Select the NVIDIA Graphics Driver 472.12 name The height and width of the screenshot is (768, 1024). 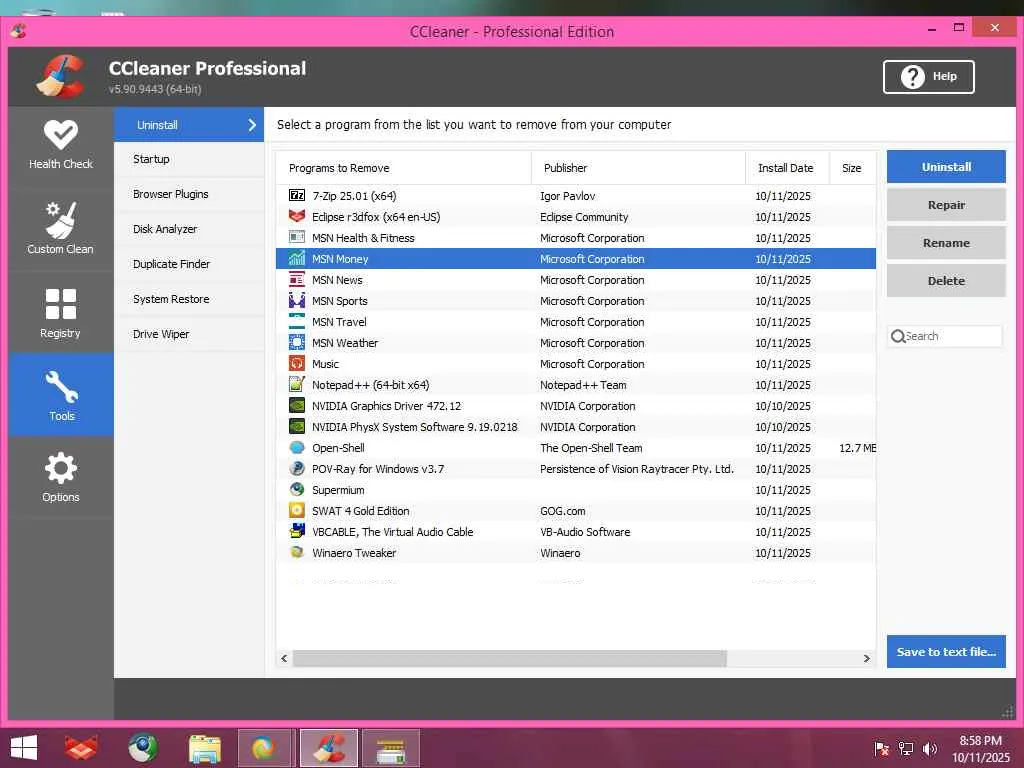pyautogui.click(x=387, y=406)
